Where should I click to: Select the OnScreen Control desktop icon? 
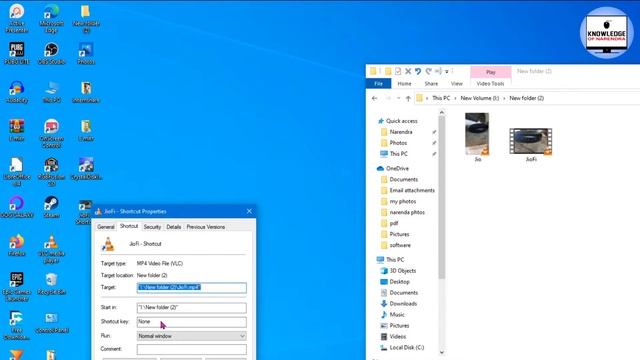(51, 133)
